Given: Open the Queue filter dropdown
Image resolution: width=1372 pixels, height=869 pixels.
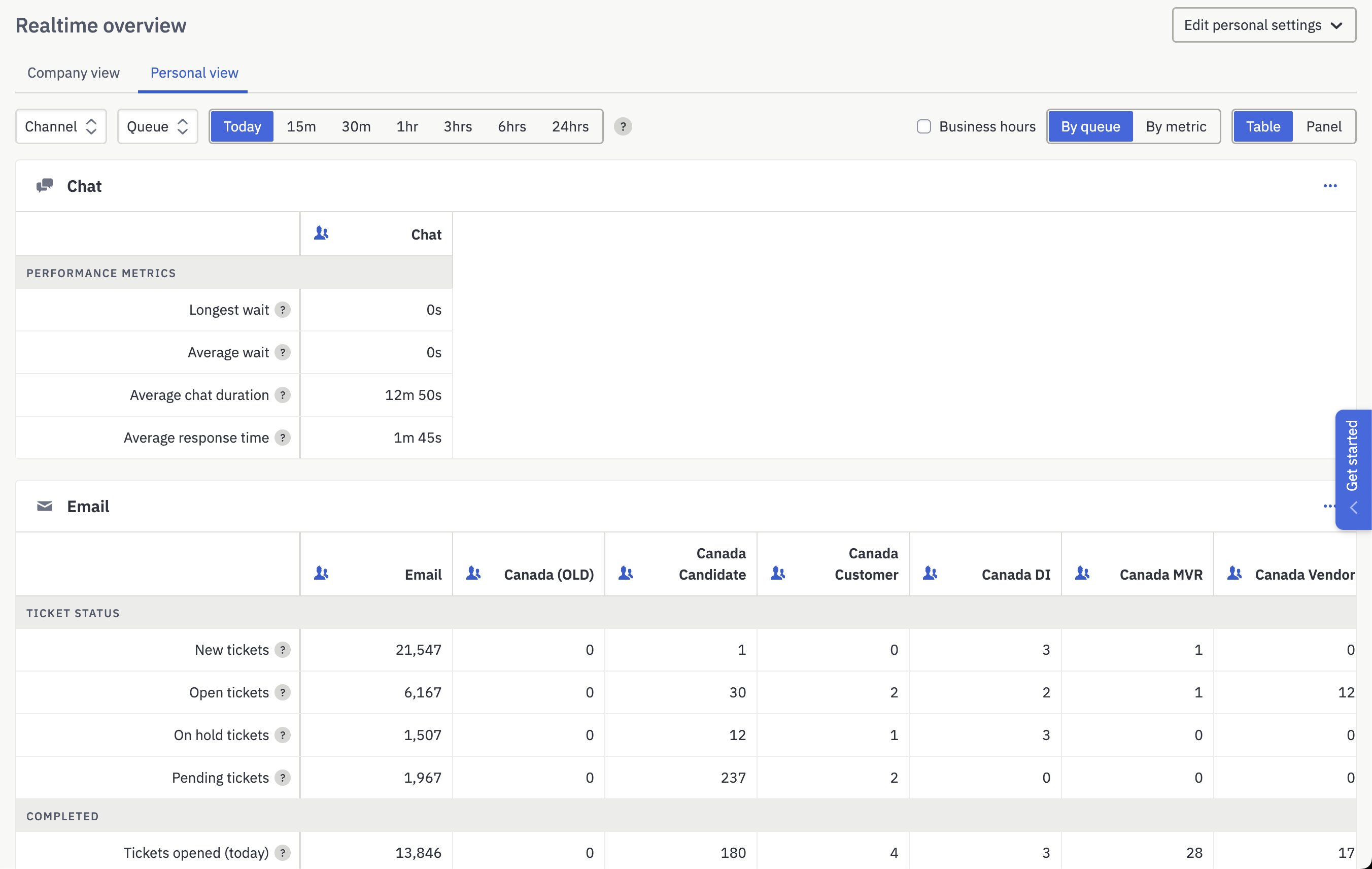Looking at the screenshot, I should coord(157,126).
